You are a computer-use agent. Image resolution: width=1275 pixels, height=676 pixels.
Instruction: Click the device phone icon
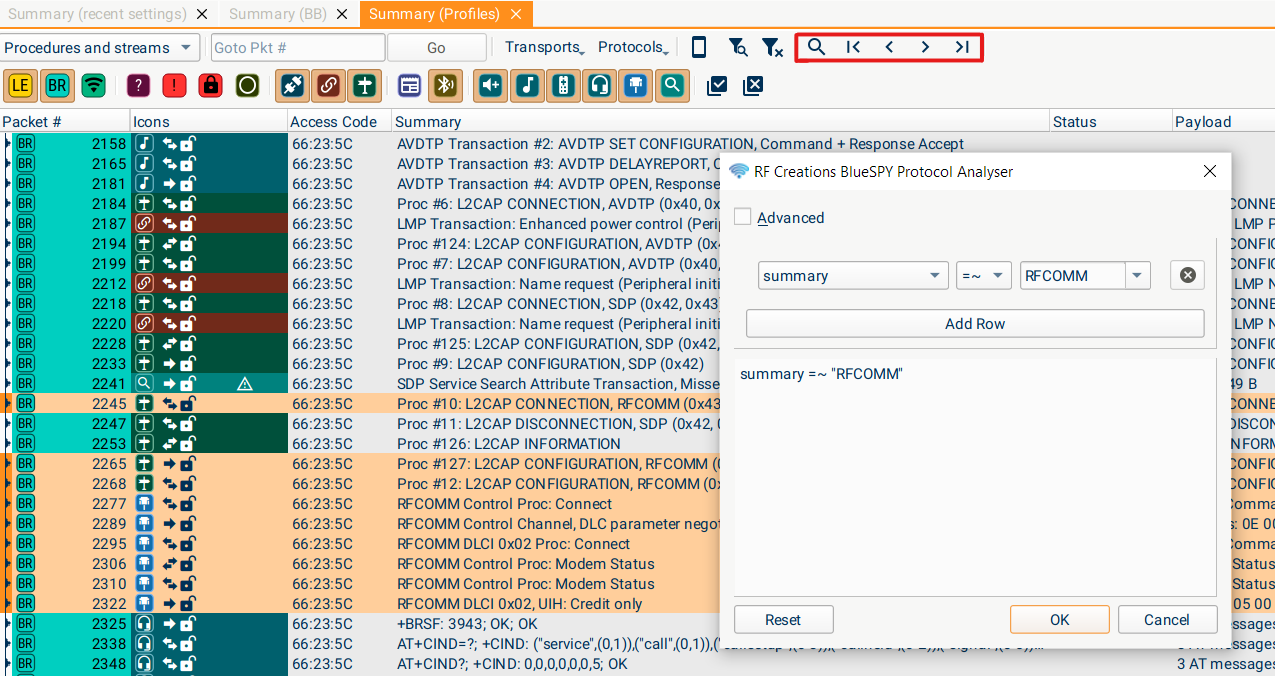pos(699,47)
